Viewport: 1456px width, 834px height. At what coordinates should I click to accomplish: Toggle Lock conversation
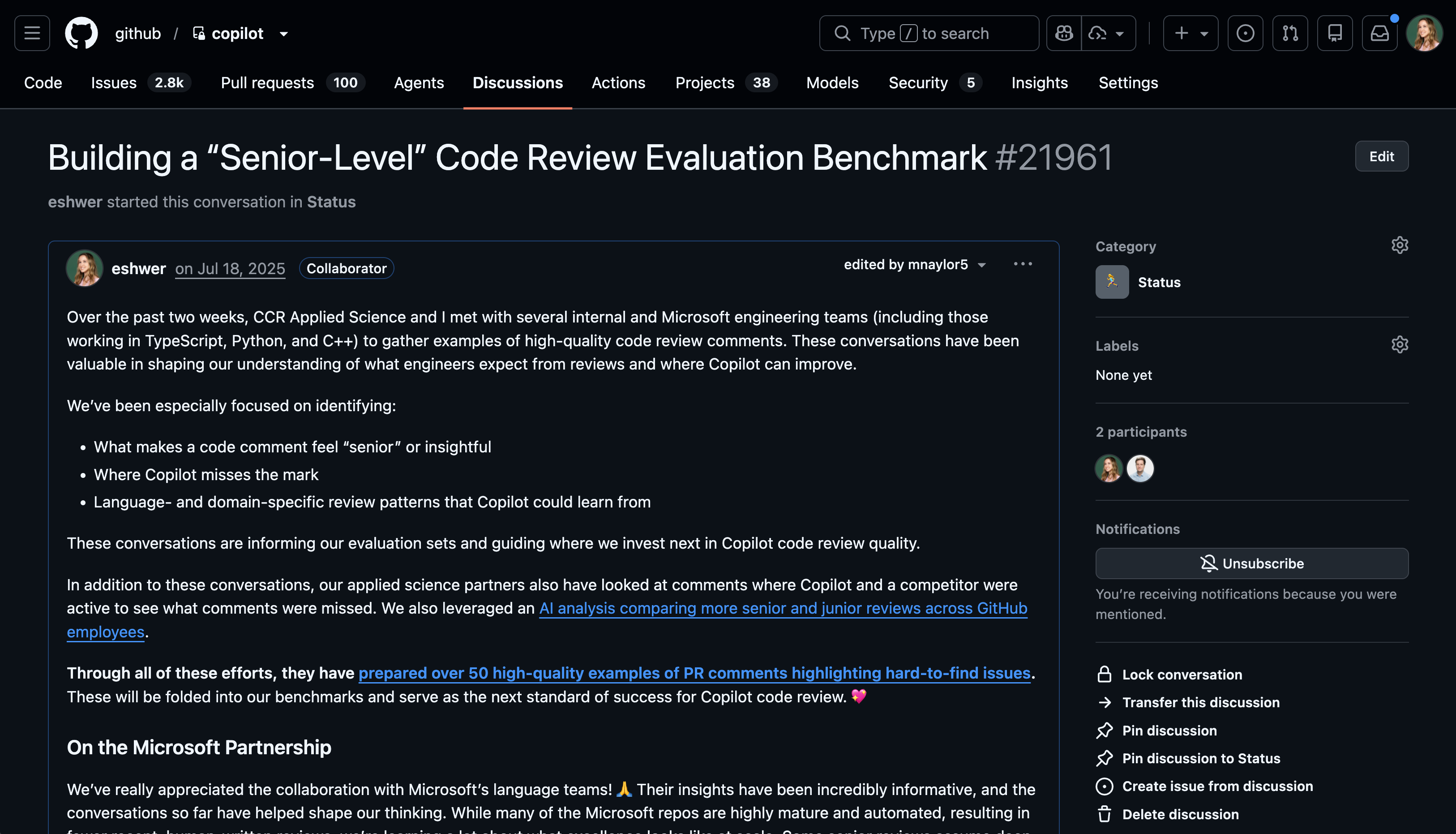(1181, 675)
